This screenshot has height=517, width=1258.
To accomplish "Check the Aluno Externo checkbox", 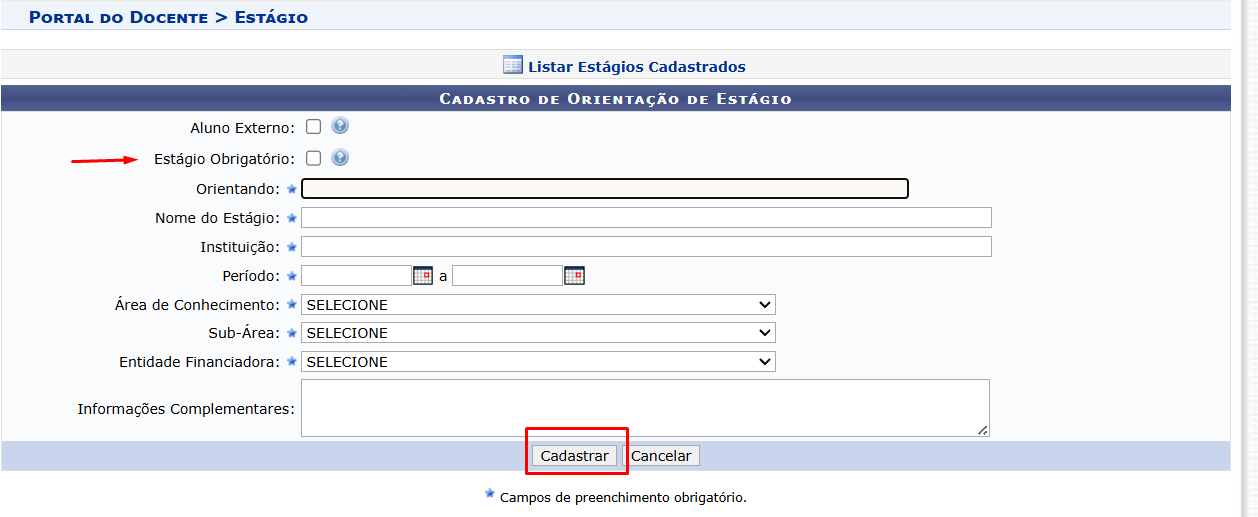I will 313,127.
